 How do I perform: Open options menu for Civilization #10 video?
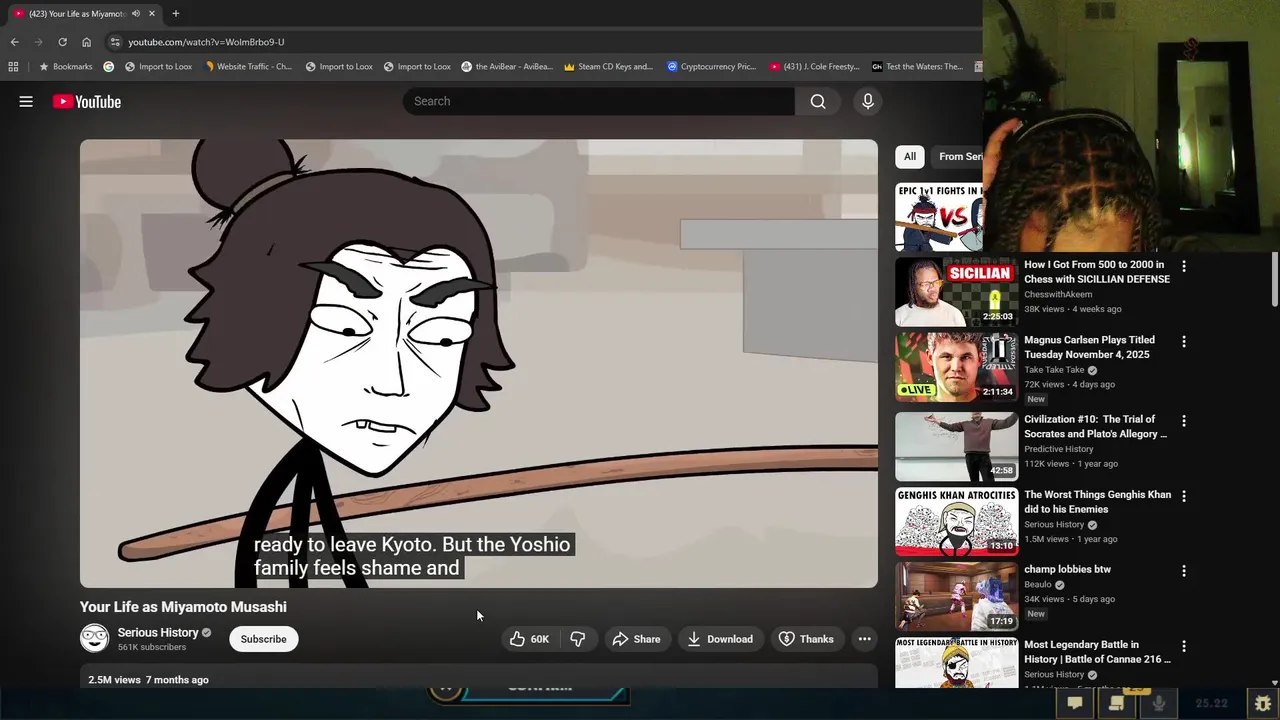coord(1184,421)
